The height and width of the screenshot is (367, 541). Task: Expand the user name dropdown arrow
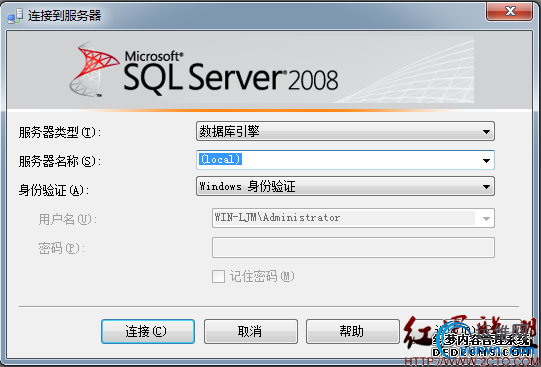point(486,218)
